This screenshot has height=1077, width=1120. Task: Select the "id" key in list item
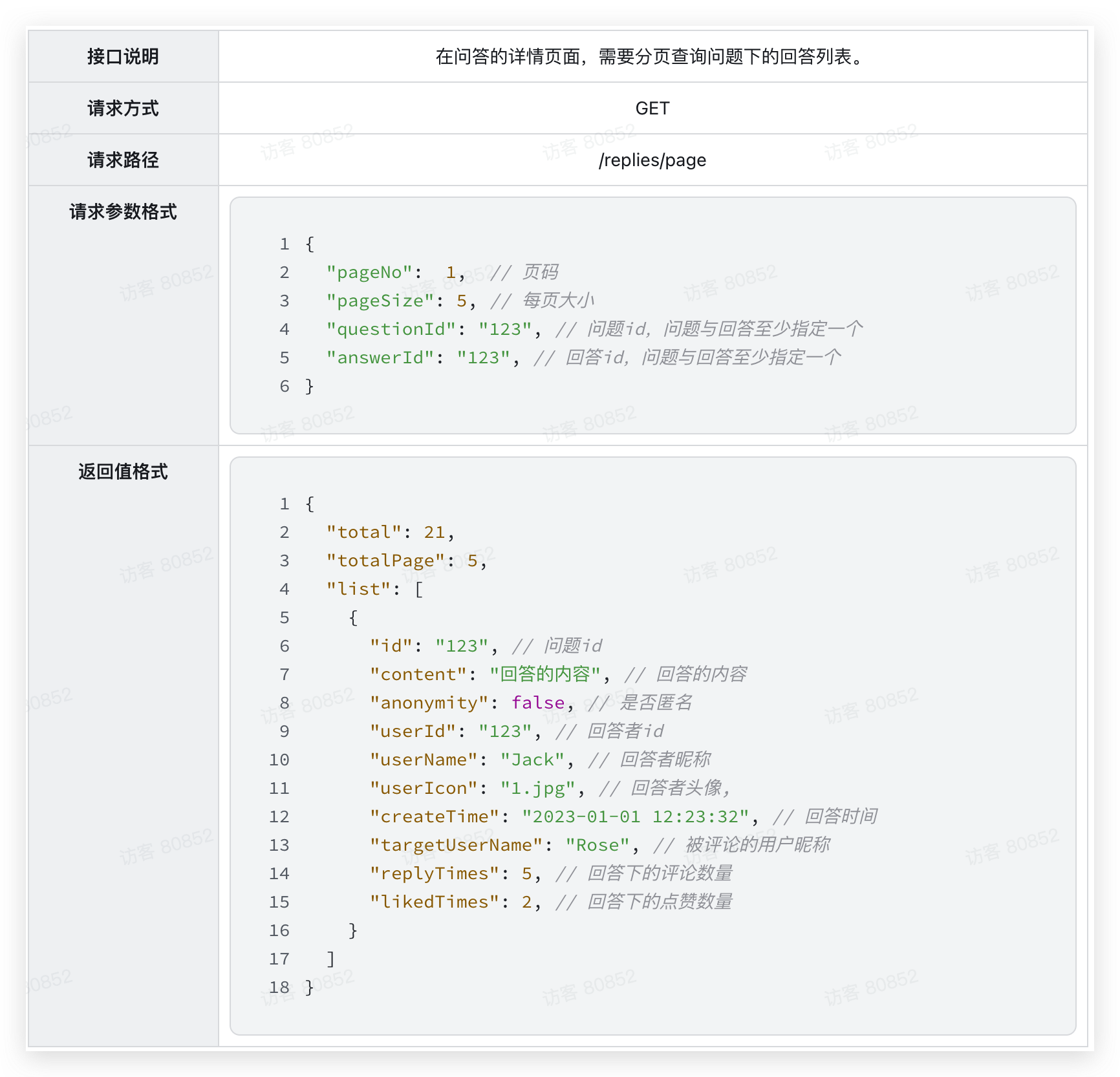391,646
